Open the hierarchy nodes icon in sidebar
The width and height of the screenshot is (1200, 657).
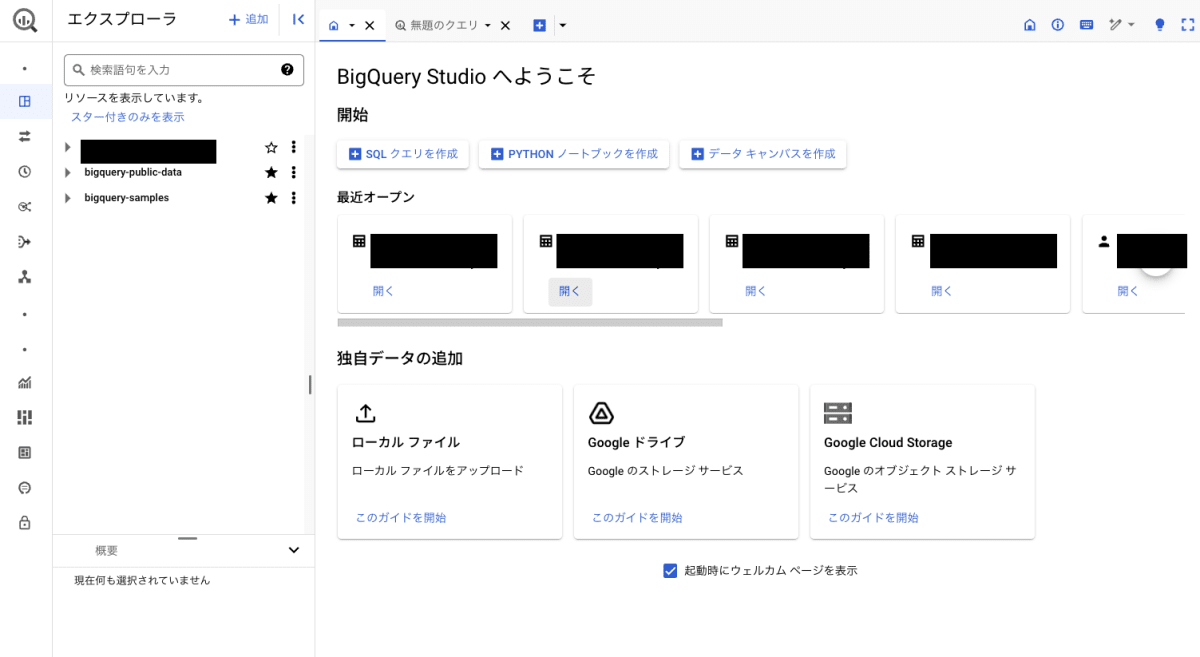pos(25,277)
